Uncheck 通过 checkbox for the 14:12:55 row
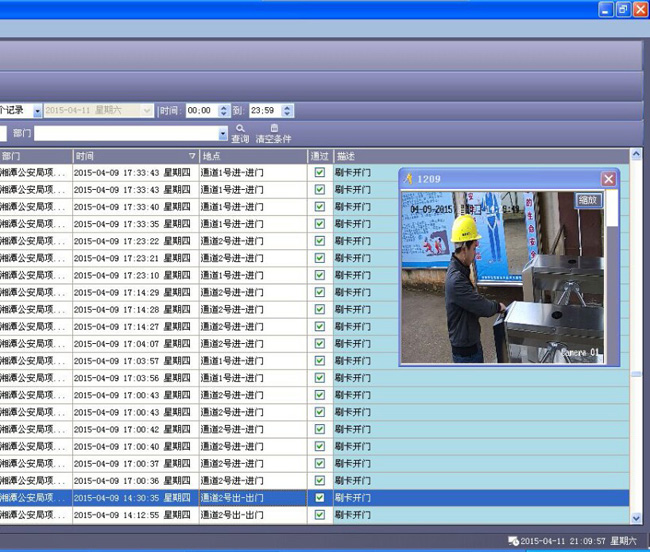Screen dimensions: 650x552 [x=320, y=515]
